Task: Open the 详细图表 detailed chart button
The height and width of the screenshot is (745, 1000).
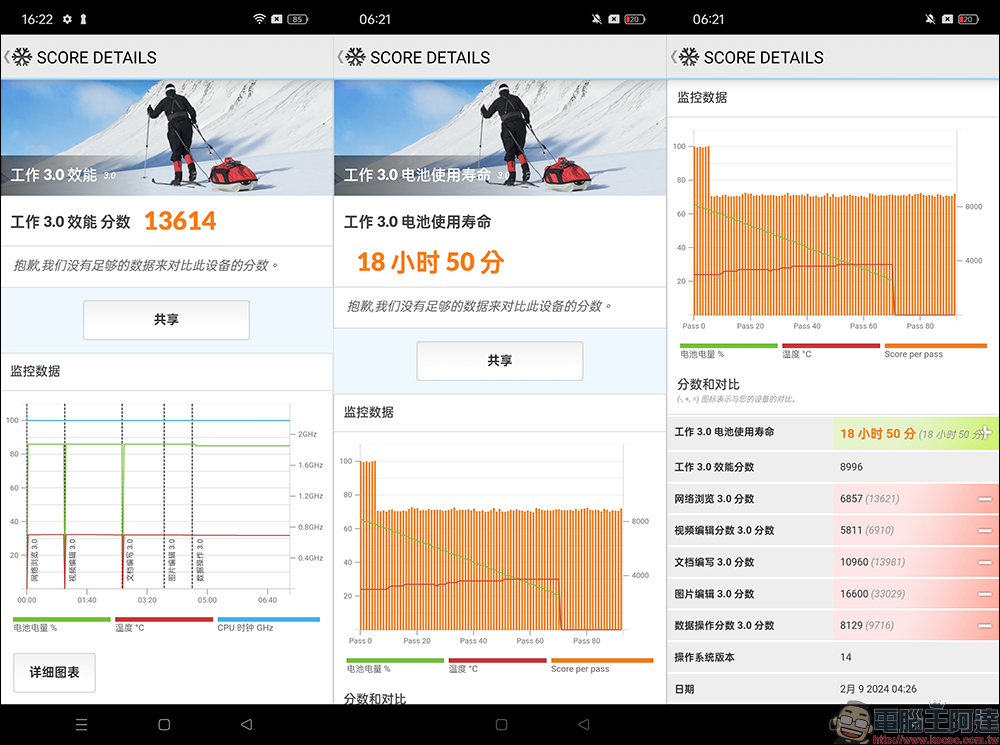Action: click(54, 672)
